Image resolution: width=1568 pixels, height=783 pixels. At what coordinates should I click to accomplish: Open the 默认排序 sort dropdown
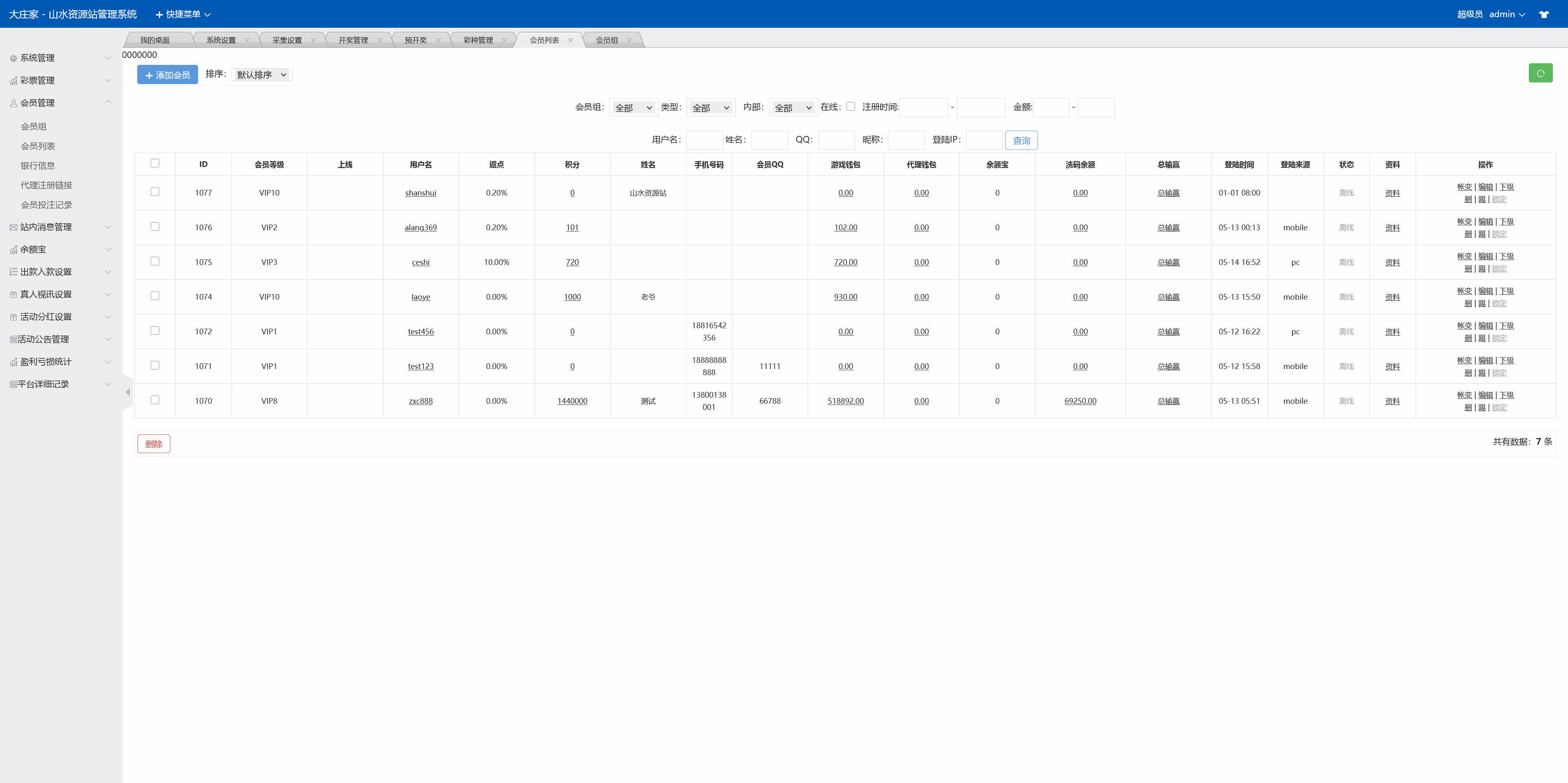click(262, 75)
